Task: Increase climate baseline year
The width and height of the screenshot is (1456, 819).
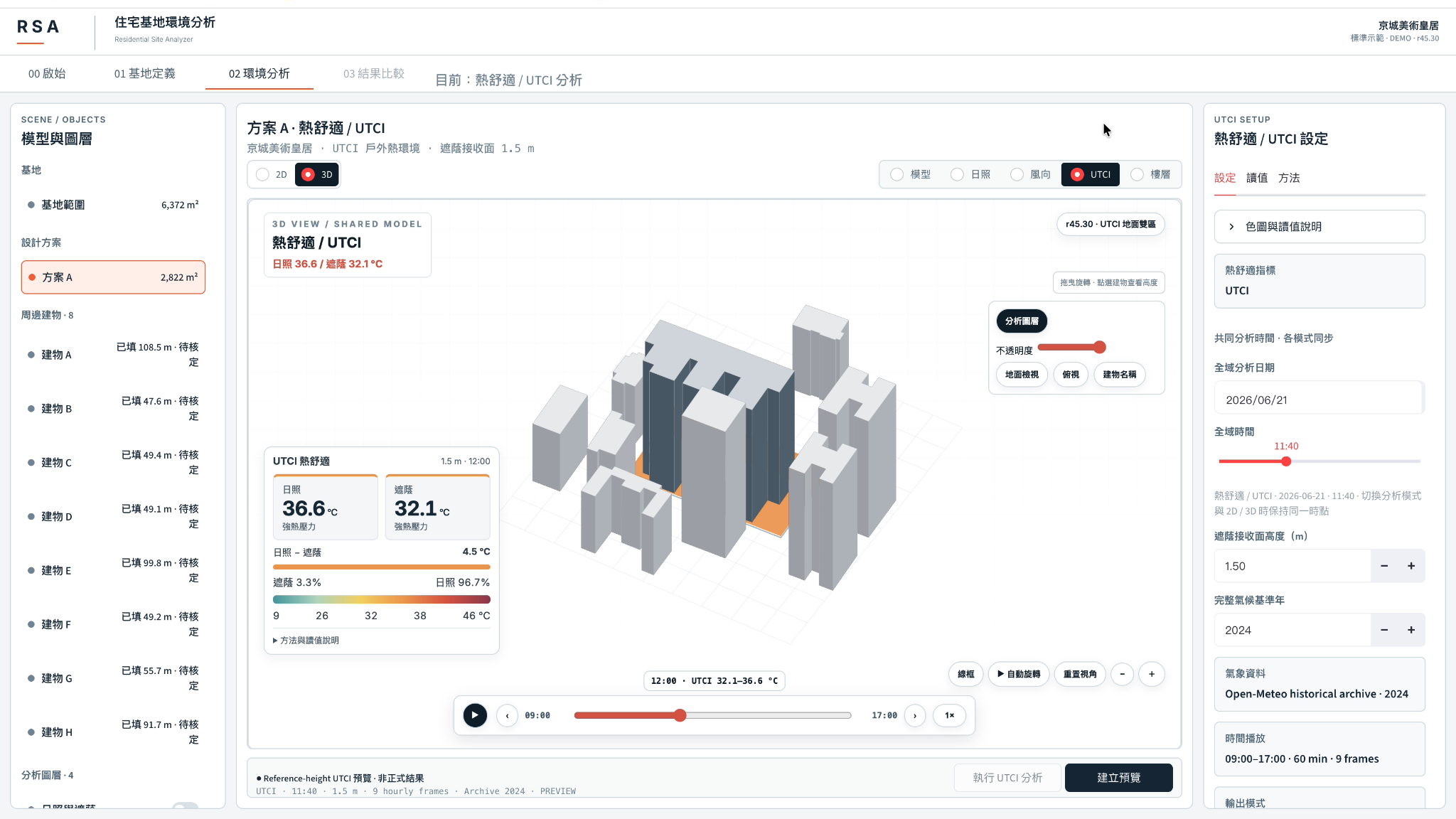Action: click(x=1411, y=630)
